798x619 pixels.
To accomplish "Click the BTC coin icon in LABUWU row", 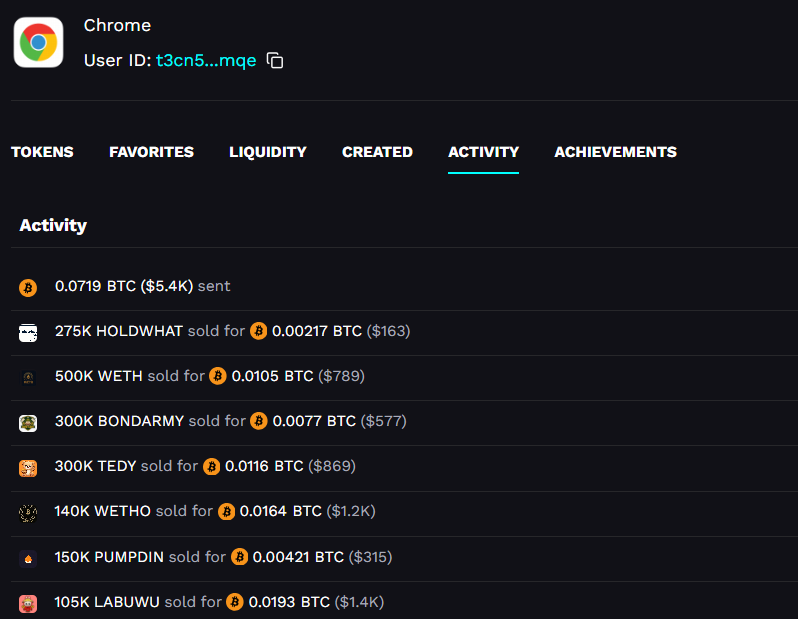I will pyautogui.click(x=235, y=602).
